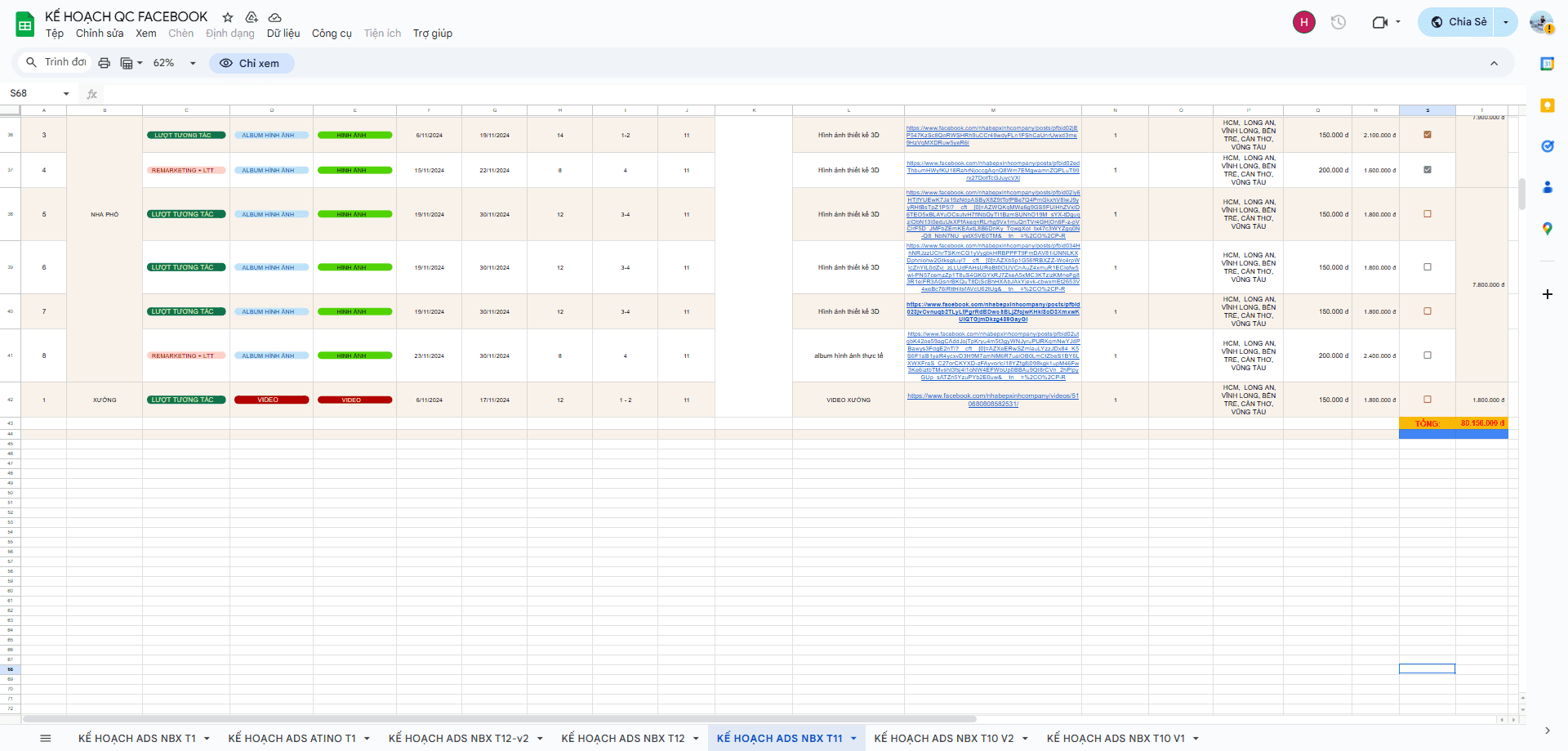The height and width of the screenshot is (751, 1568).
Task: Expand the Name Box dropdown arrow
Action: click(x=66, y=94)
